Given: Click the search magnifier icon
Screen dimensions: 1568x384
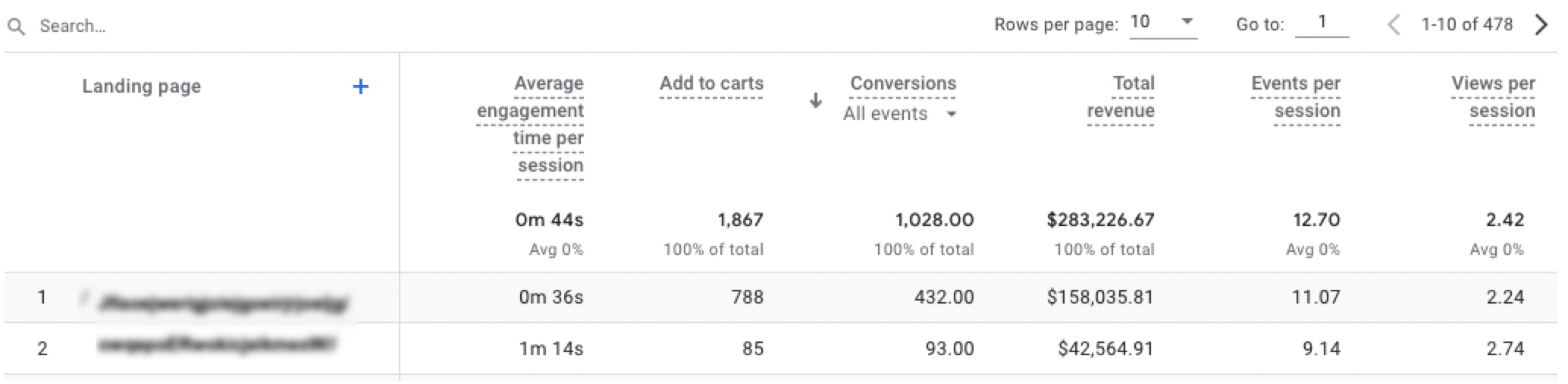Looking at the screenshot, I should [x=16, y=27].
